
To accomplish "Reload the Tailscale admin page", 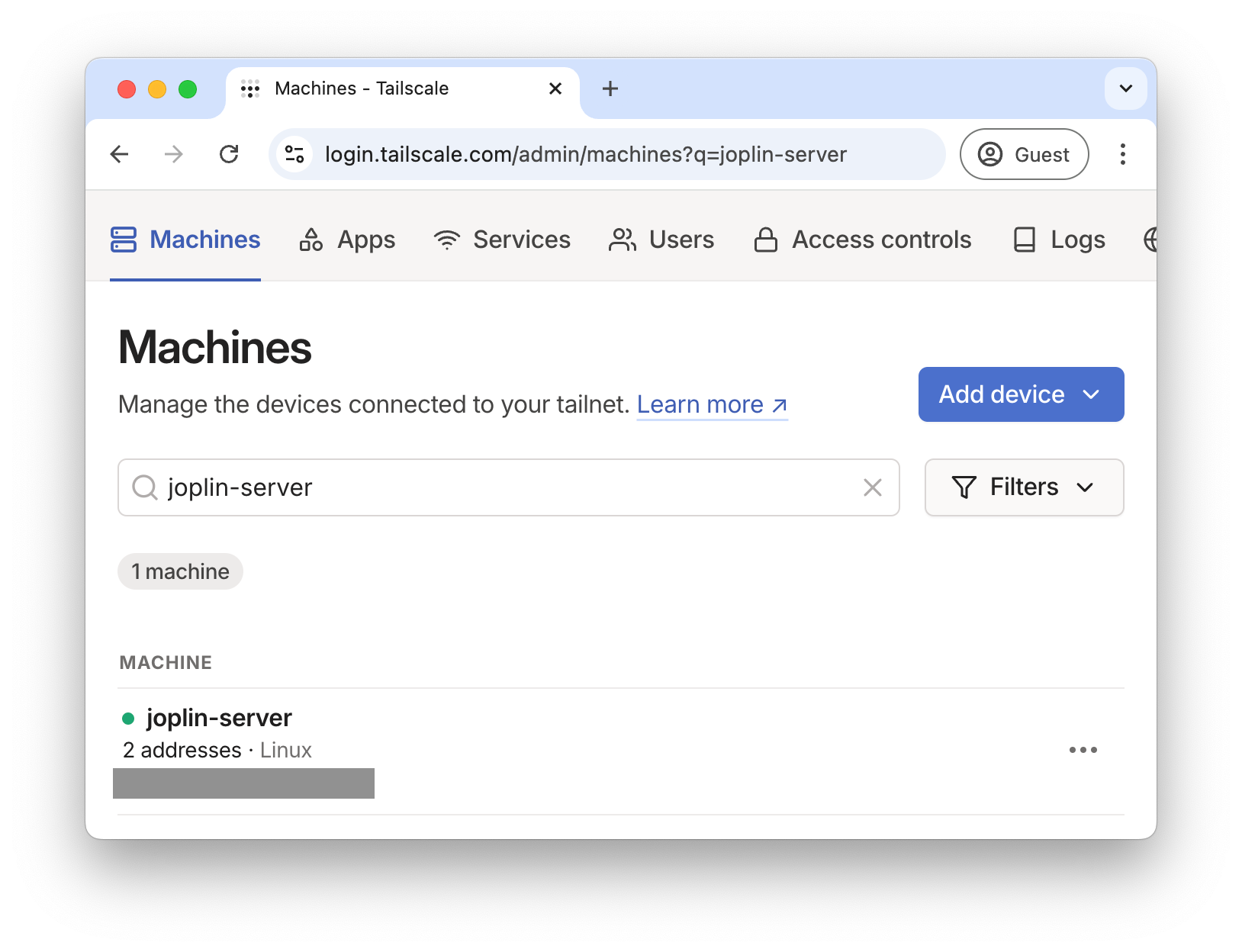I will click(229, 155).
